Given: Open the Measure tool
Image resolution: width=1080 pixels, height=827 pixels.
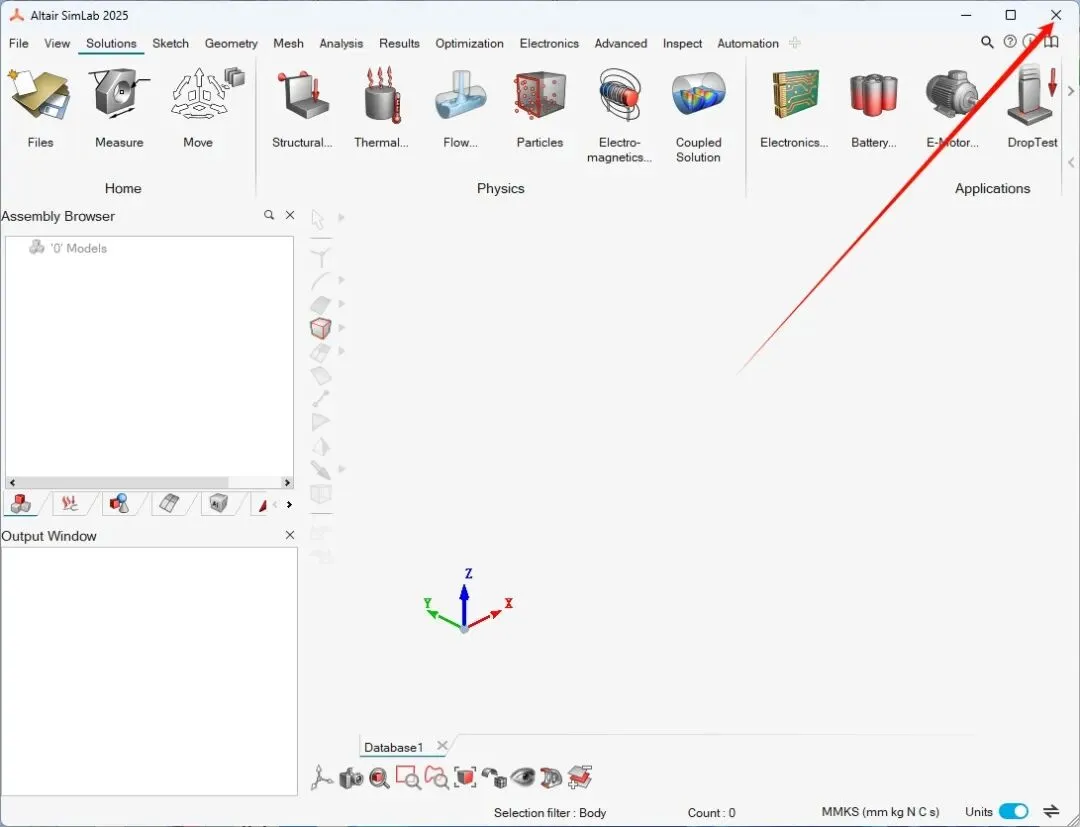Looking at the screenshot, I should click(x=119, y=108).
